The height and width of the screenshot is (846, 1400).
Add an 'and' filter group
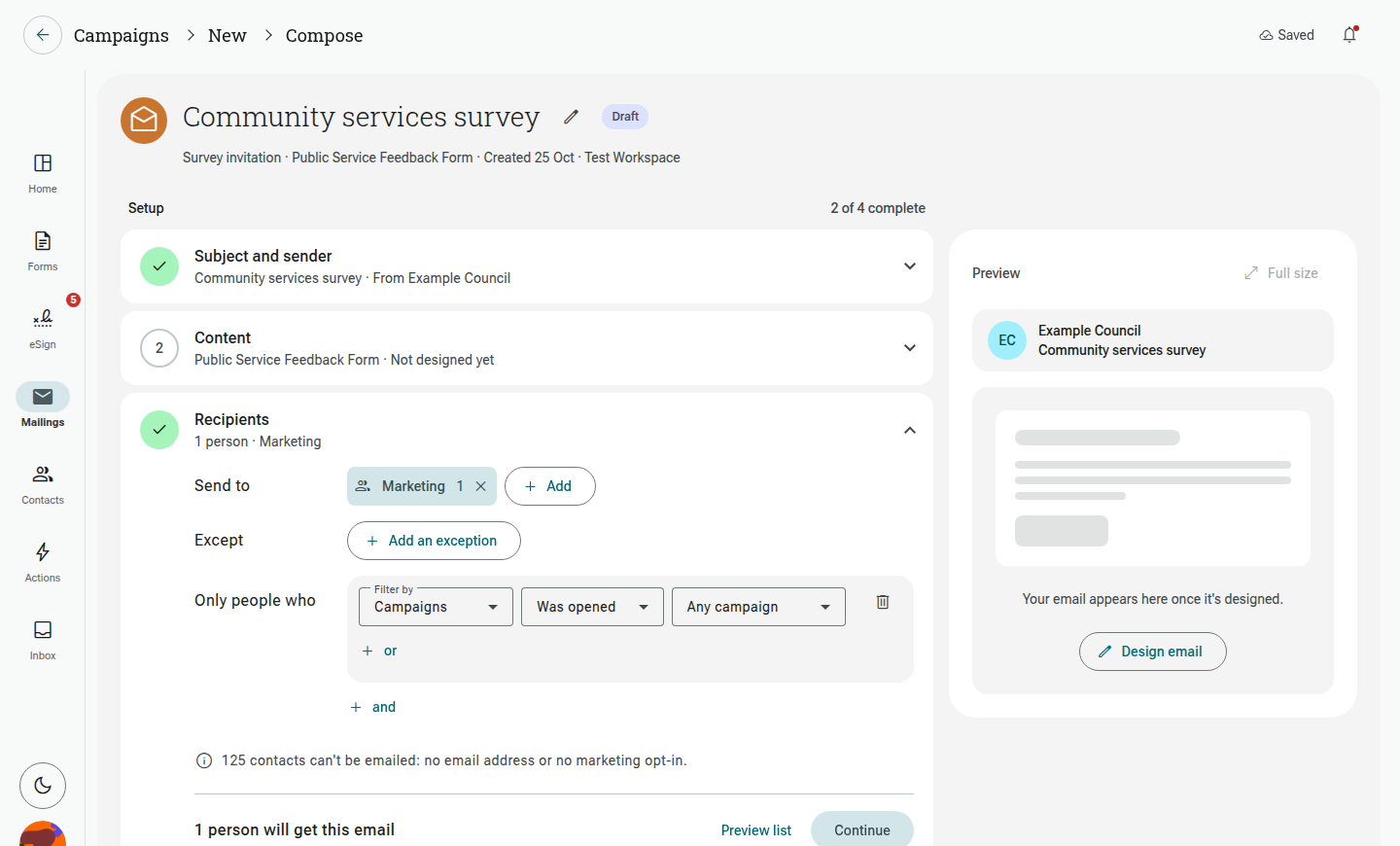coord(372,707)
